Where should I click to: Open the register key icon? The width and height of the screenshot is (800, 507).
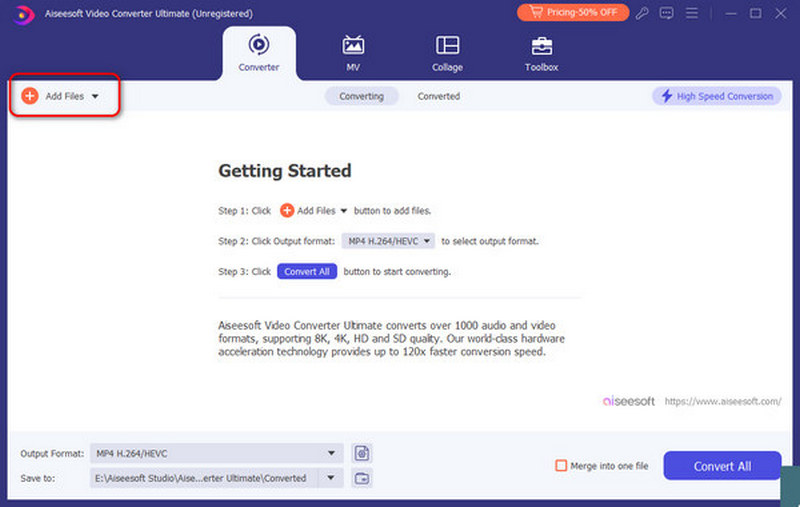642,13
